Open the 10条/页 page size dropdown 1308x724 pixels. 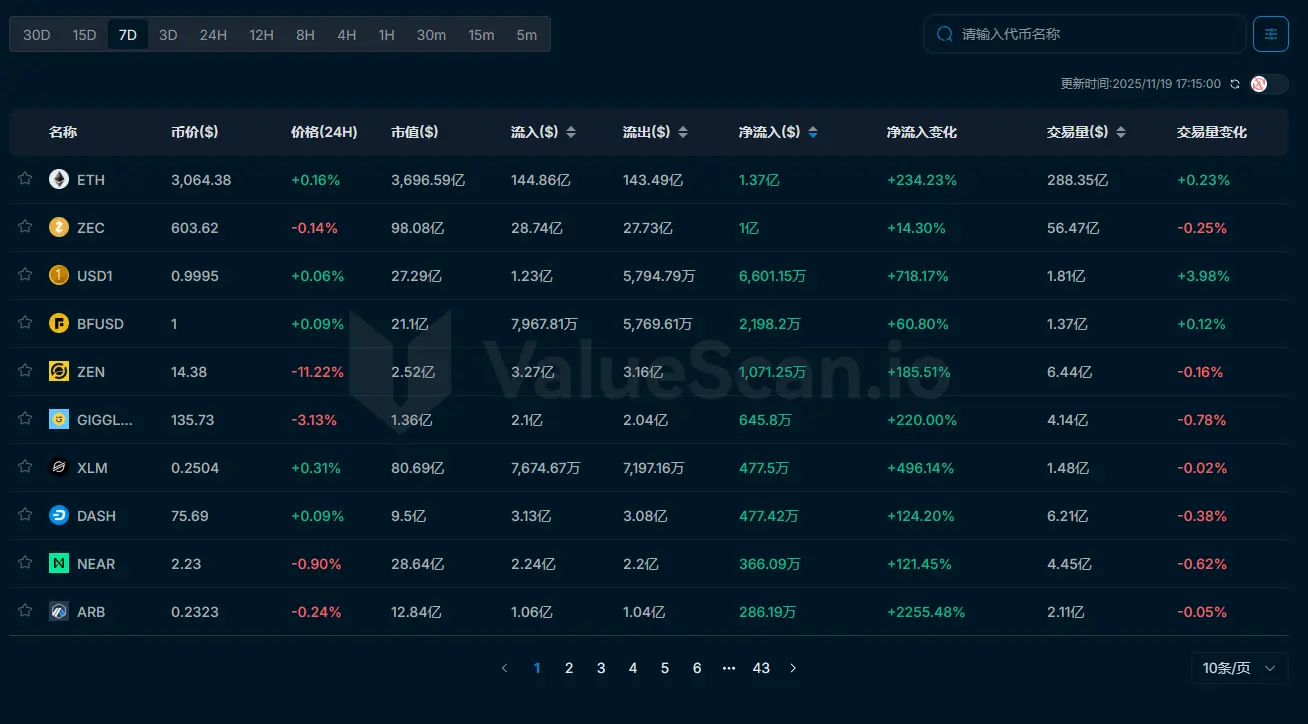(x=1239, y=668)
